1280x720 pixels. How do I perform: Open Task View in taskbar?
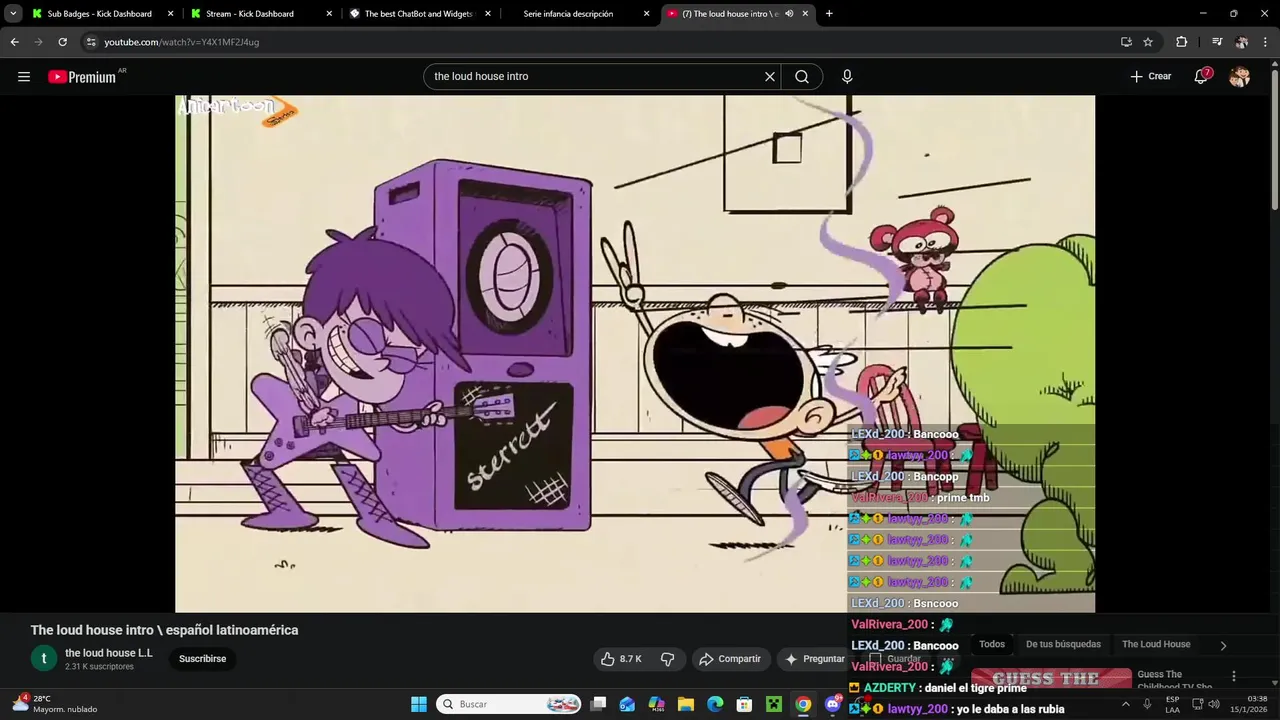(598, 704)
